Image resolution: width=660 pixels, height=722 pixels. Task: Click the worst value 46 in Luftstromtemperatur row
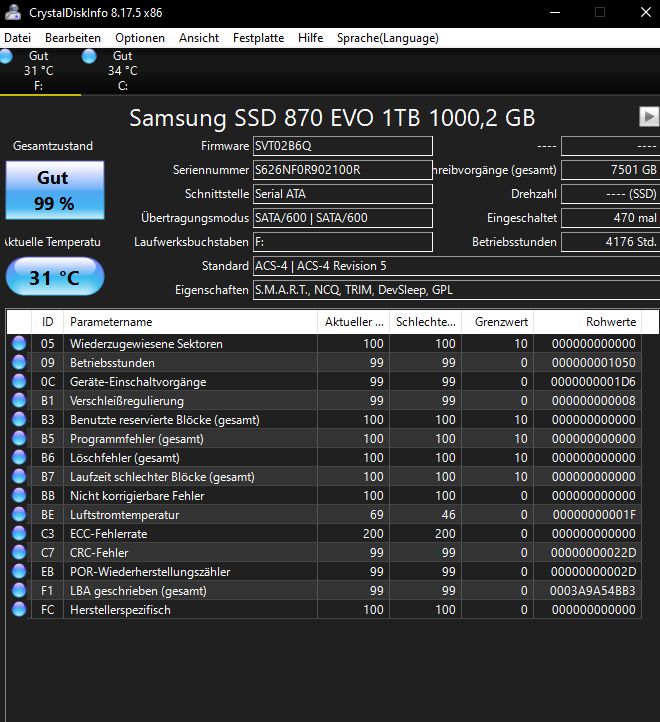pos(448,515)
